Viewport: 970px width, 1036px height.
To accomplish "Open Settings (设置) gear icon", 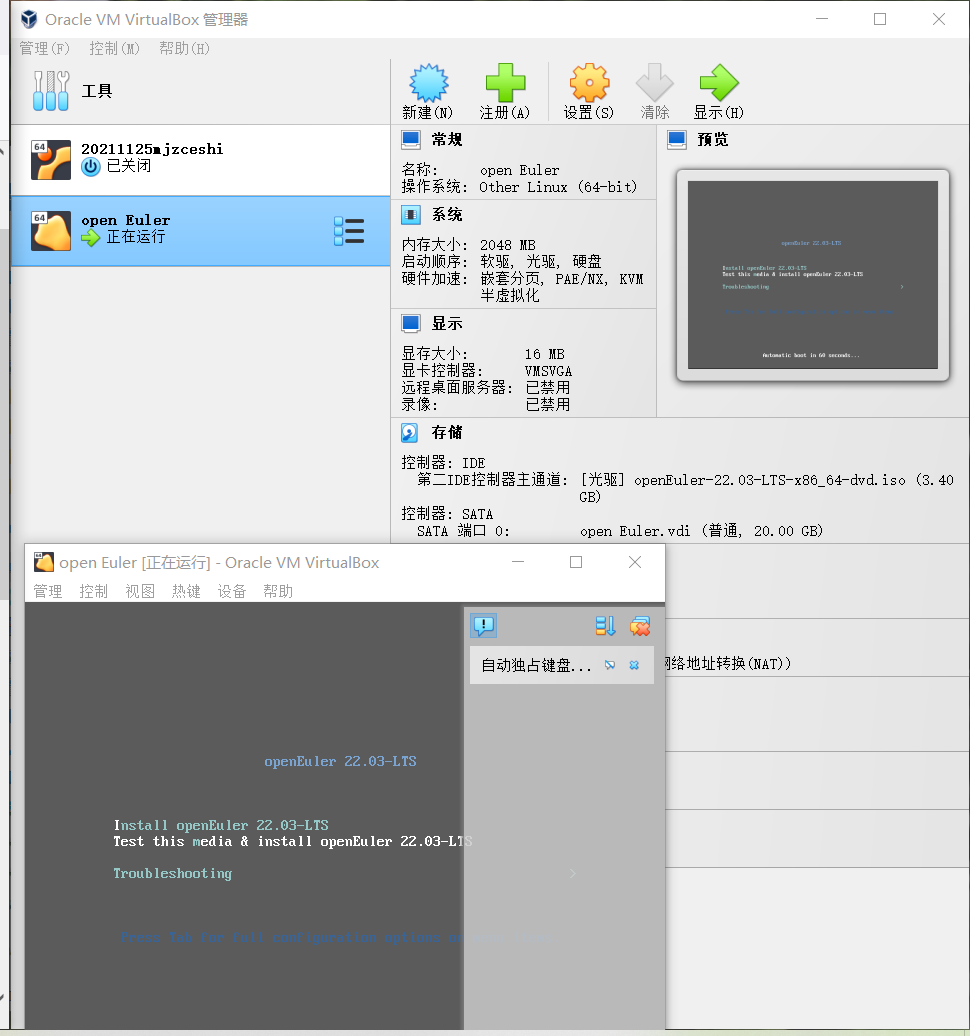I will click(589, 83).
